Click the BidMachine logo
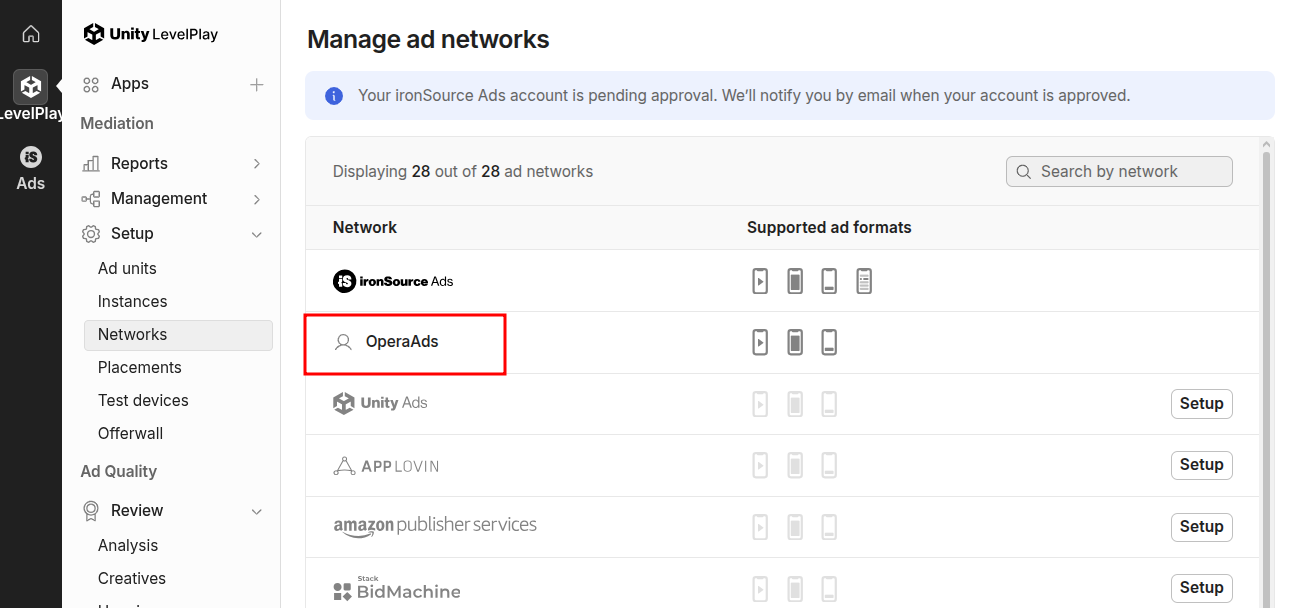Viewport: 1294px width, 608px height. tap(397, 589)
